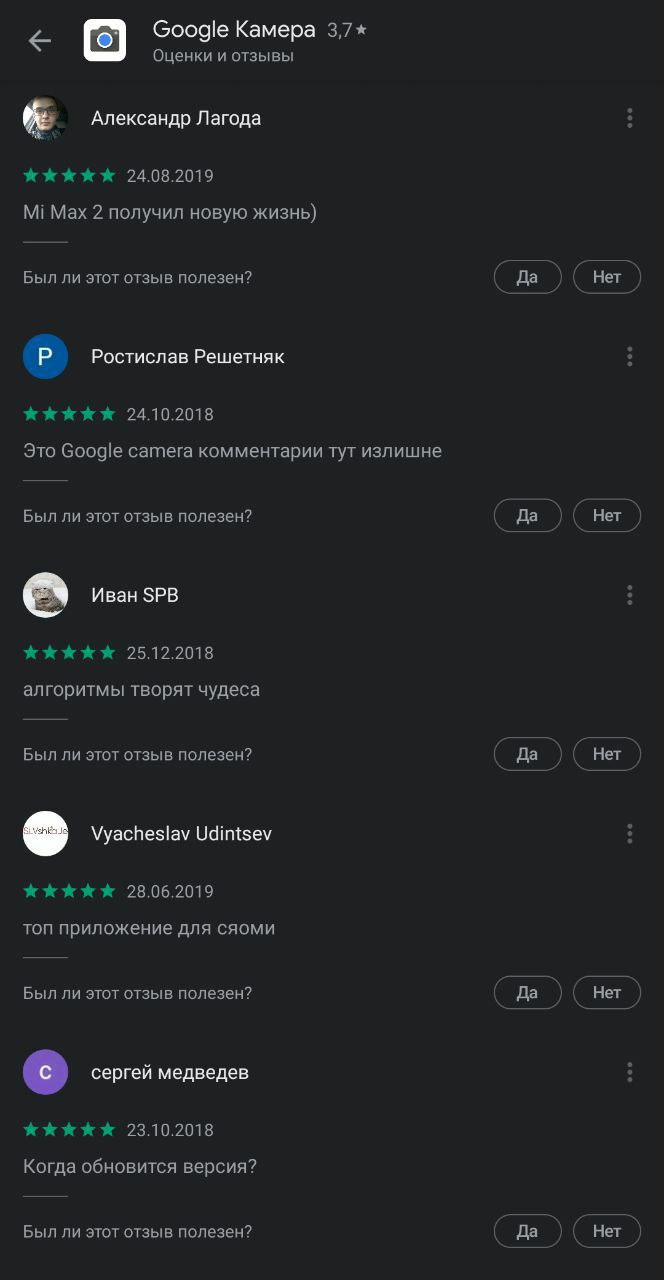Tap the back arrow in the header
This screenshot has height=1280, width=664.
[x=39, y=41]
